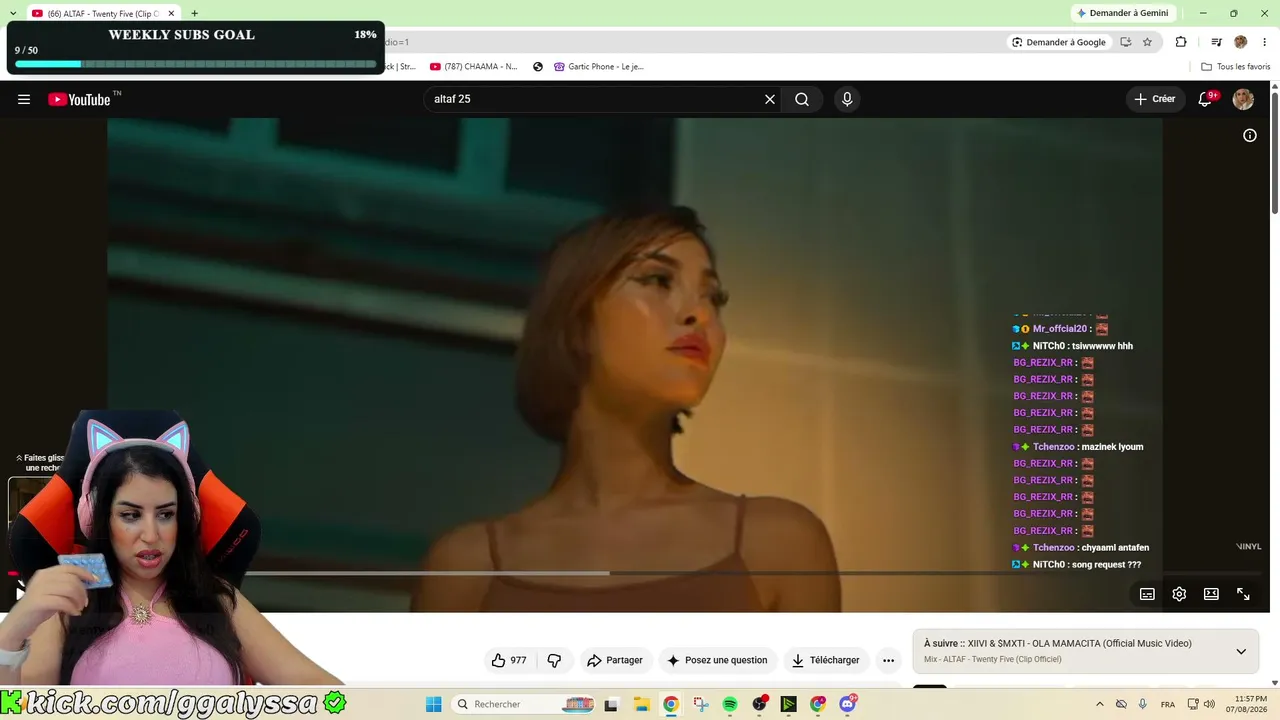This screenshot has height=720, width=1280.
Task: Click the Demander à Gemini button
Action: click(1122, 13)
